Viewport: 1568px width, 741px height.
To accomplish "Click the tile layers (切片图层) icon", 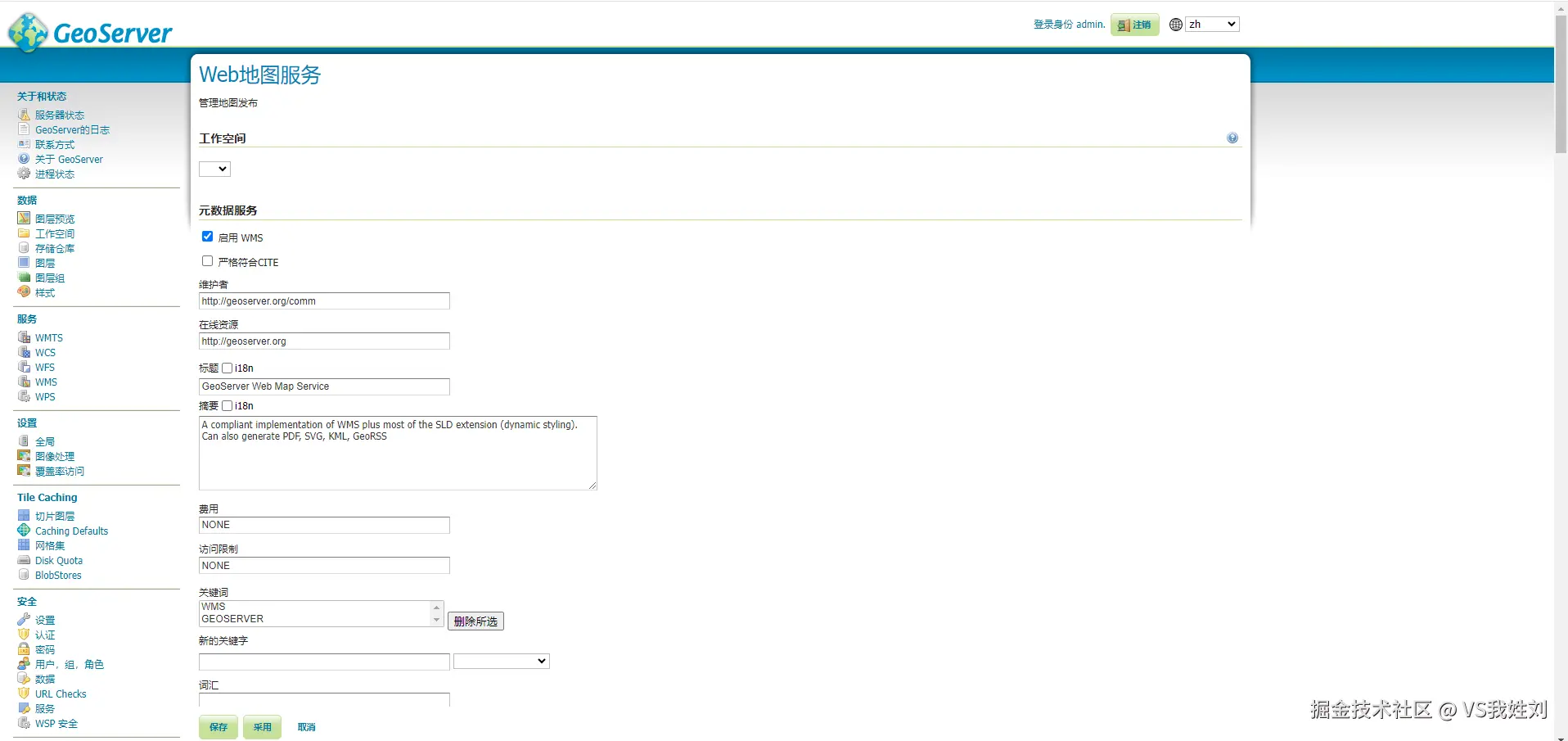I will coord(24,516).
